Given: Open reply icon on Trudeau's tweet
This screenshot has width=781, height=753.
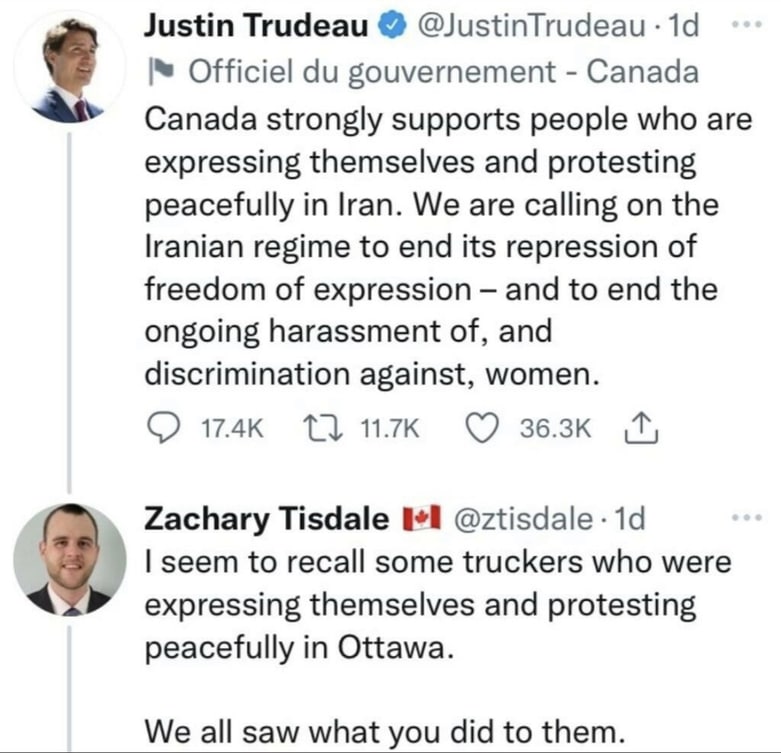Looking at the screenshot, I should [163, 428].
